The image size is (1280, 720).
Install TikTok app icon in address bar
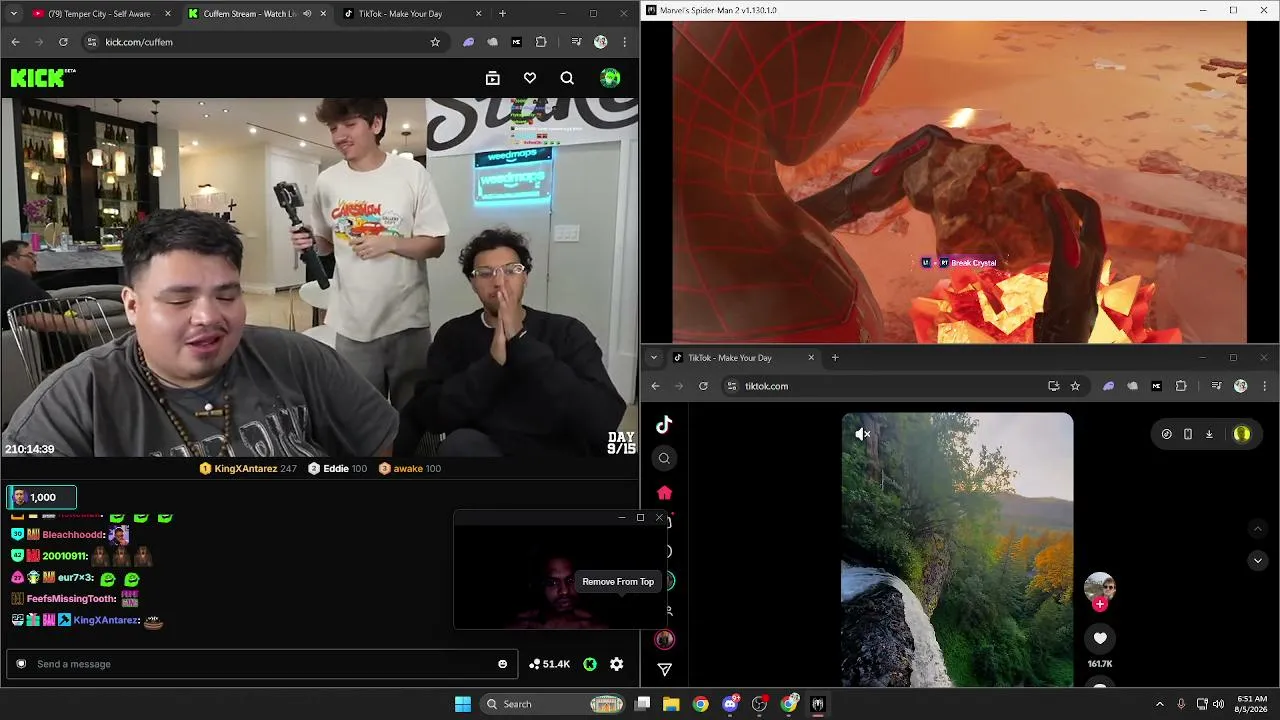[x=1053, y=386]
